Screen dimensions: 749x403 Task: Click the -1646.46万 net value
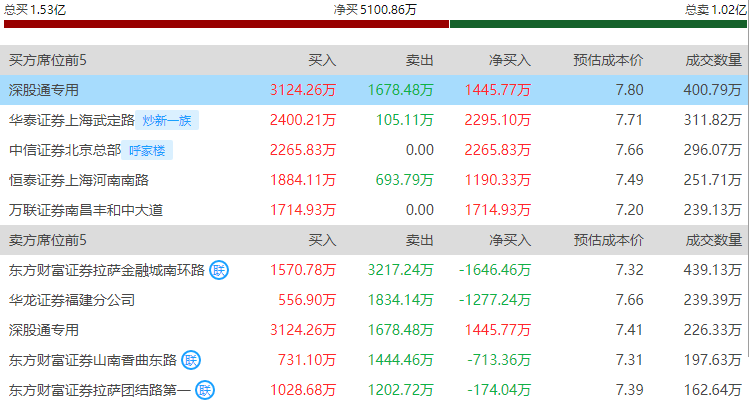coord(495,270)
